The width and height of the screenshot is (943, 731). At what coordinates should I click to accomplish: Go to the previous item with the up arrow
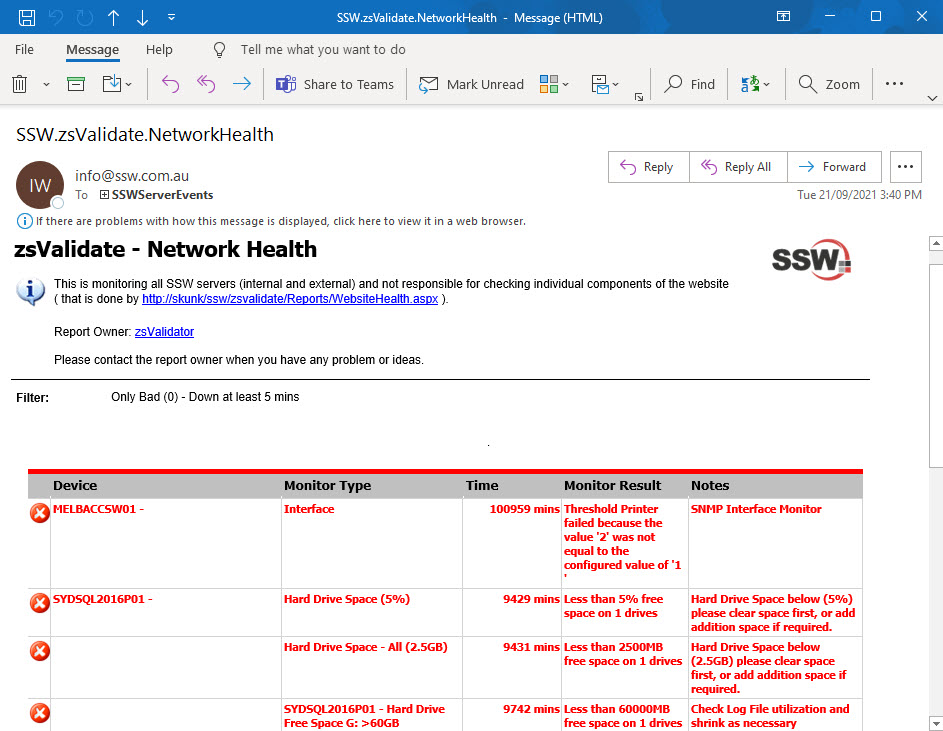(x=113, y=17)
